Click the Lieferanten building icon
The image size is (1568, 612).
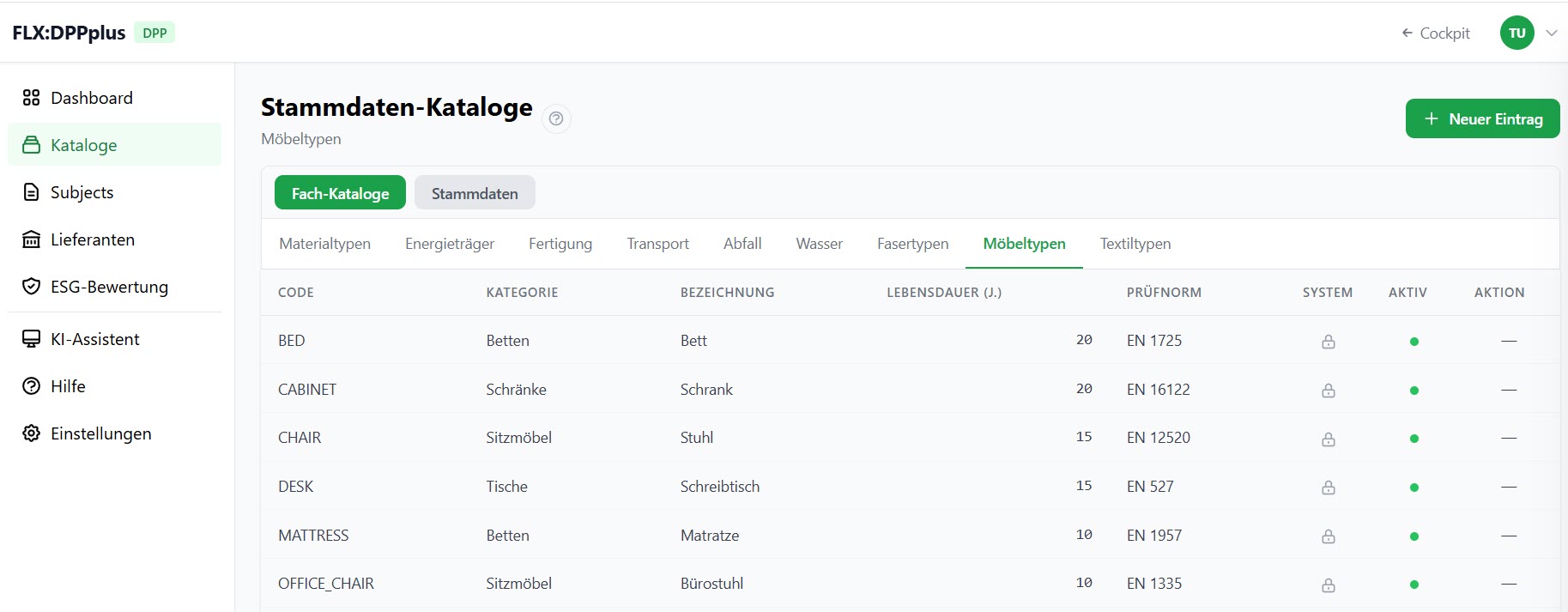31,239
